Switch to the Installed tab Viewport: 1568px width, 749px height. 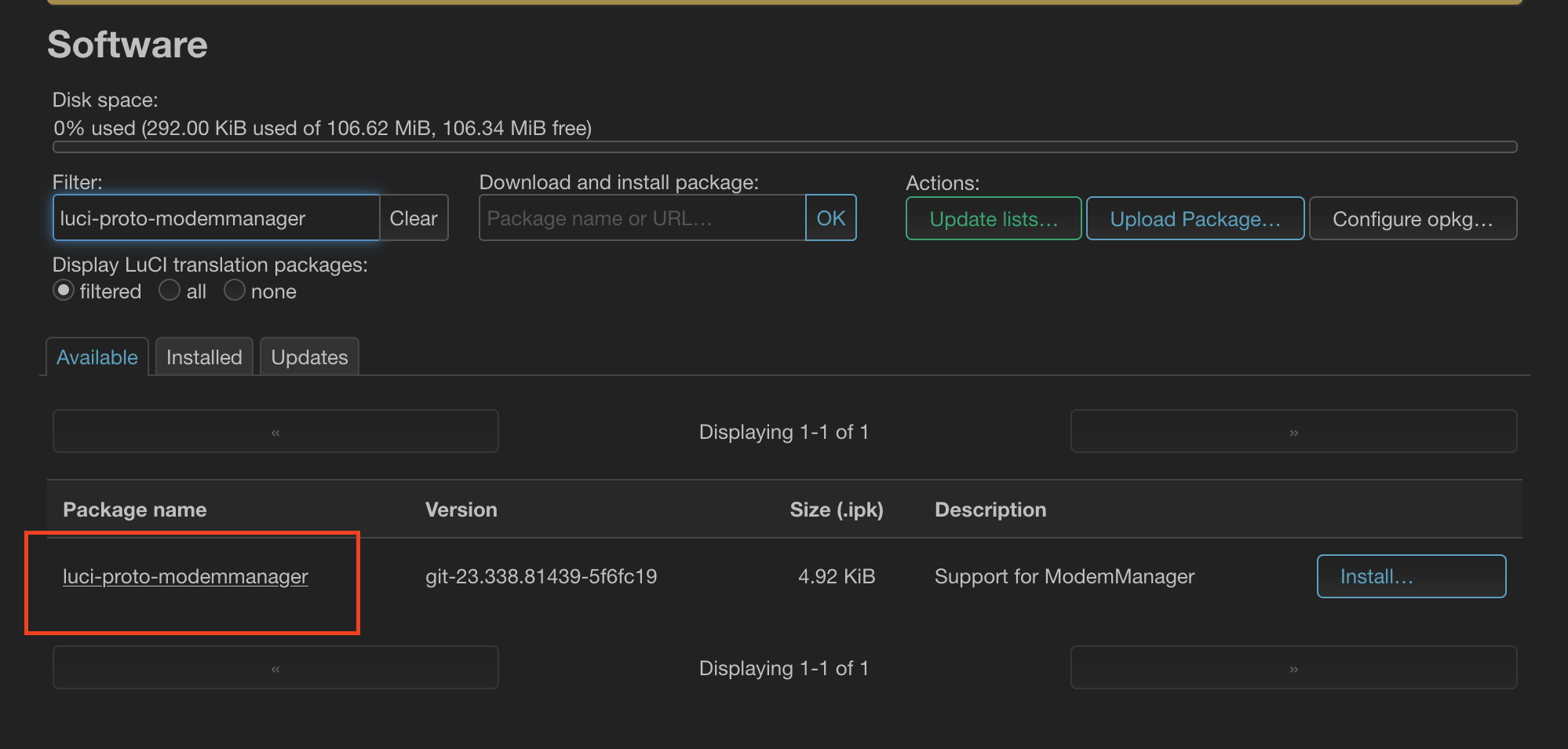(204, 357)
